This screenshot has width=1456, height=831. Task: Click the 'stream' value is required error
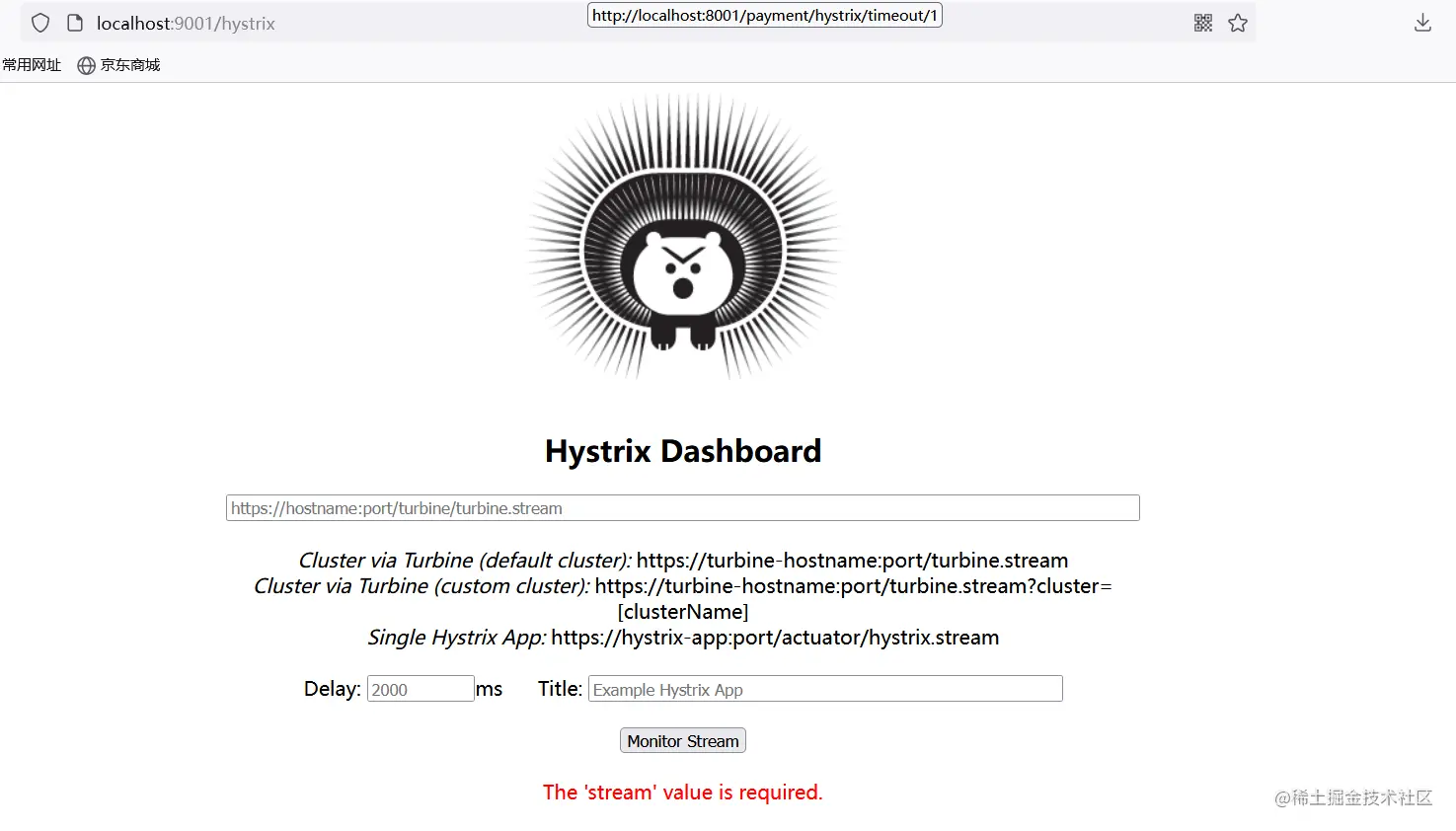point(683,793)
